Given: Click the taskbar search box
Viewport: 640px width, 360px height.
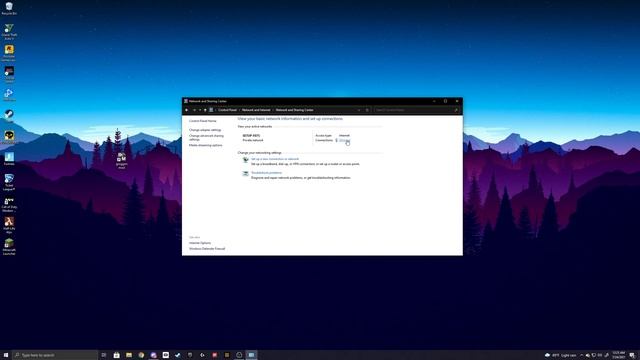Looking at the screenshot, I should [55, 355].
